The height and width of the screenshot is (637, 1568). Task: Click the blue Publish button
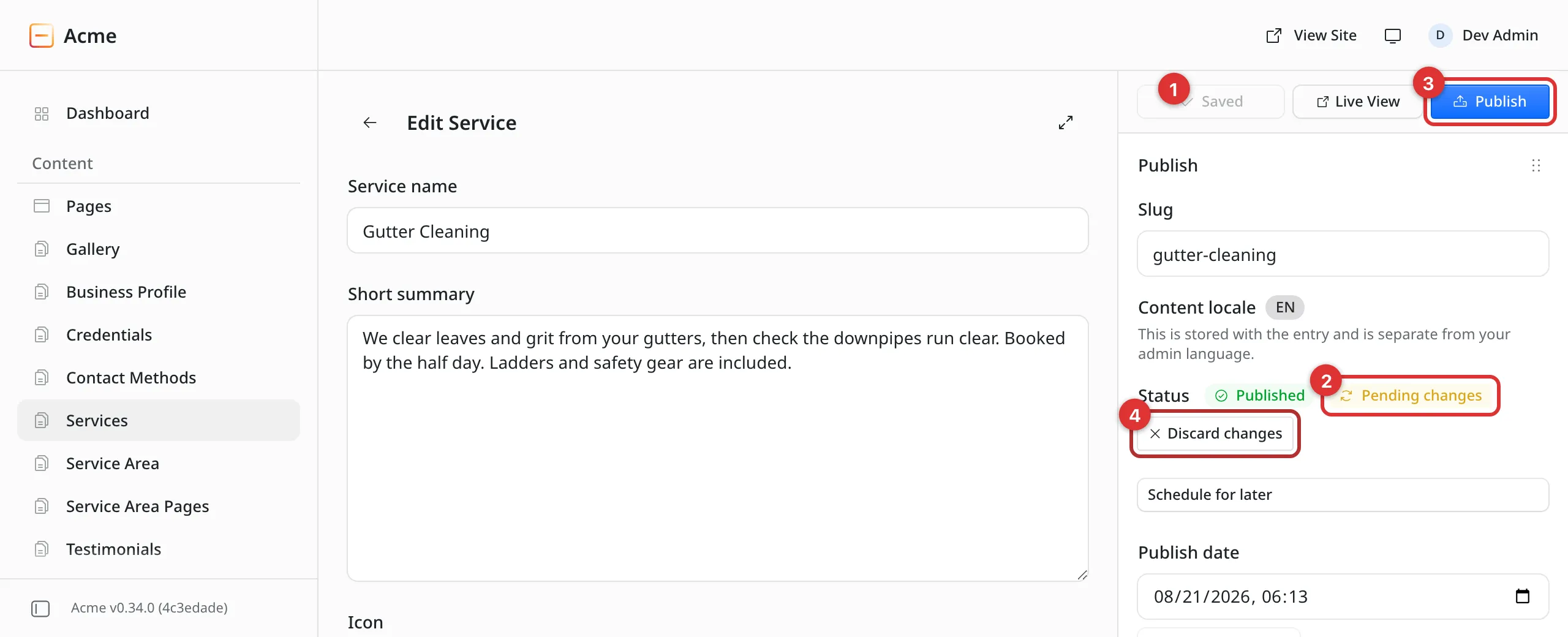click(1490, 102)
